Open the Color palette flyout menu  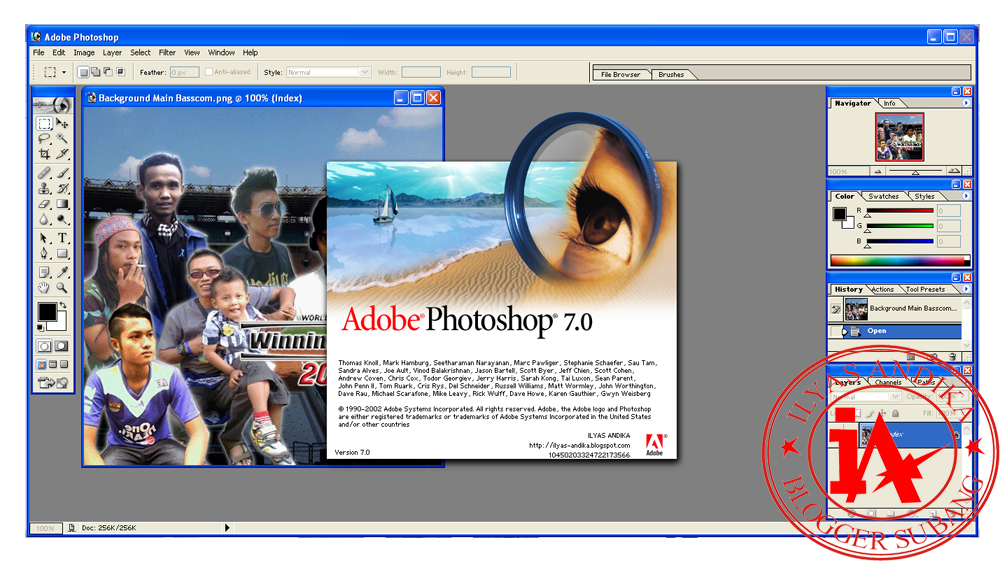(966, 196)
